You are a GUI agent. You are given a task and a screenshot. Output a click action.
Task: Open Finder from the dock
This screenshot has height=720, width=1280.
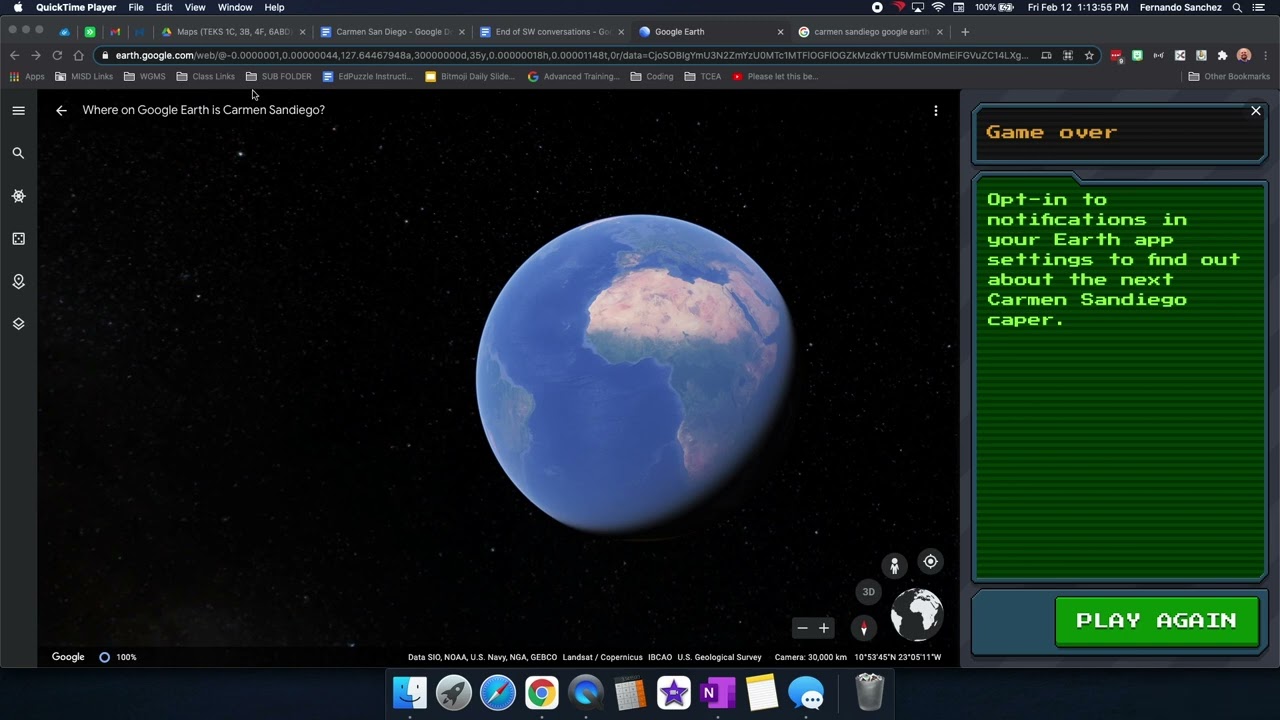pos(410,692)
